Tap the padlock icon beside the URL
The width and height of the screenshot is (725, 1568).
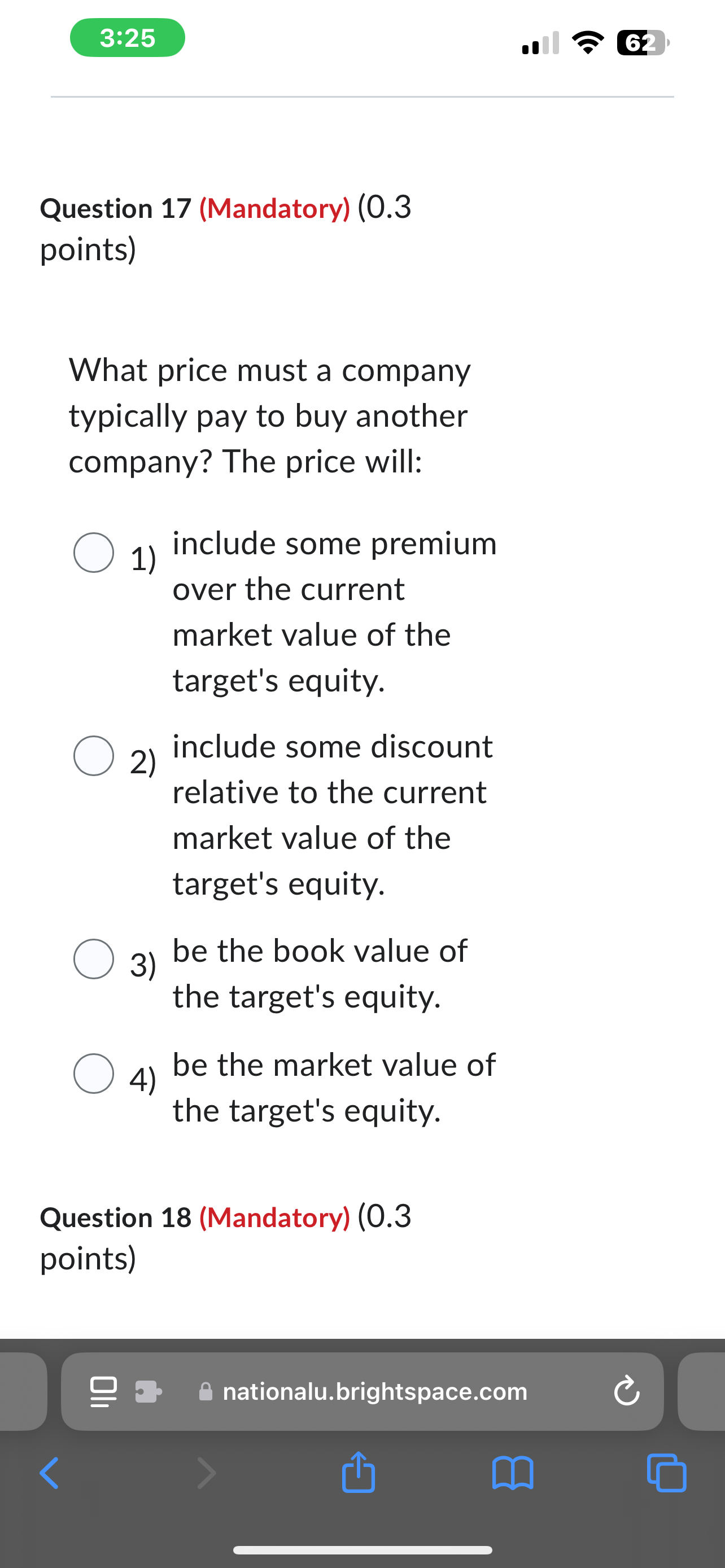(x=206, y=1392)
